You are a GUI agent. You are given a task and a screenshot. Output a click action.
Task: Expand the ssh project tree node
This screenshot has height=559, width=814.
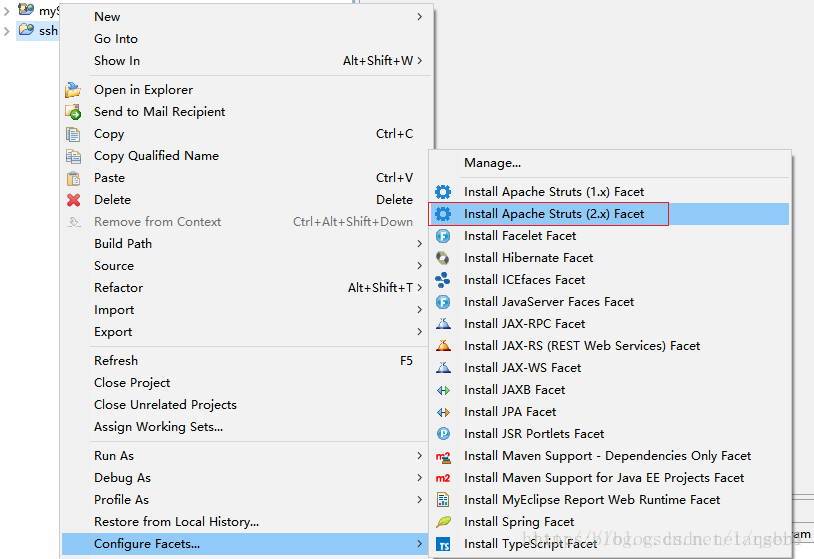pyautogui.click(x=7, y=31)
